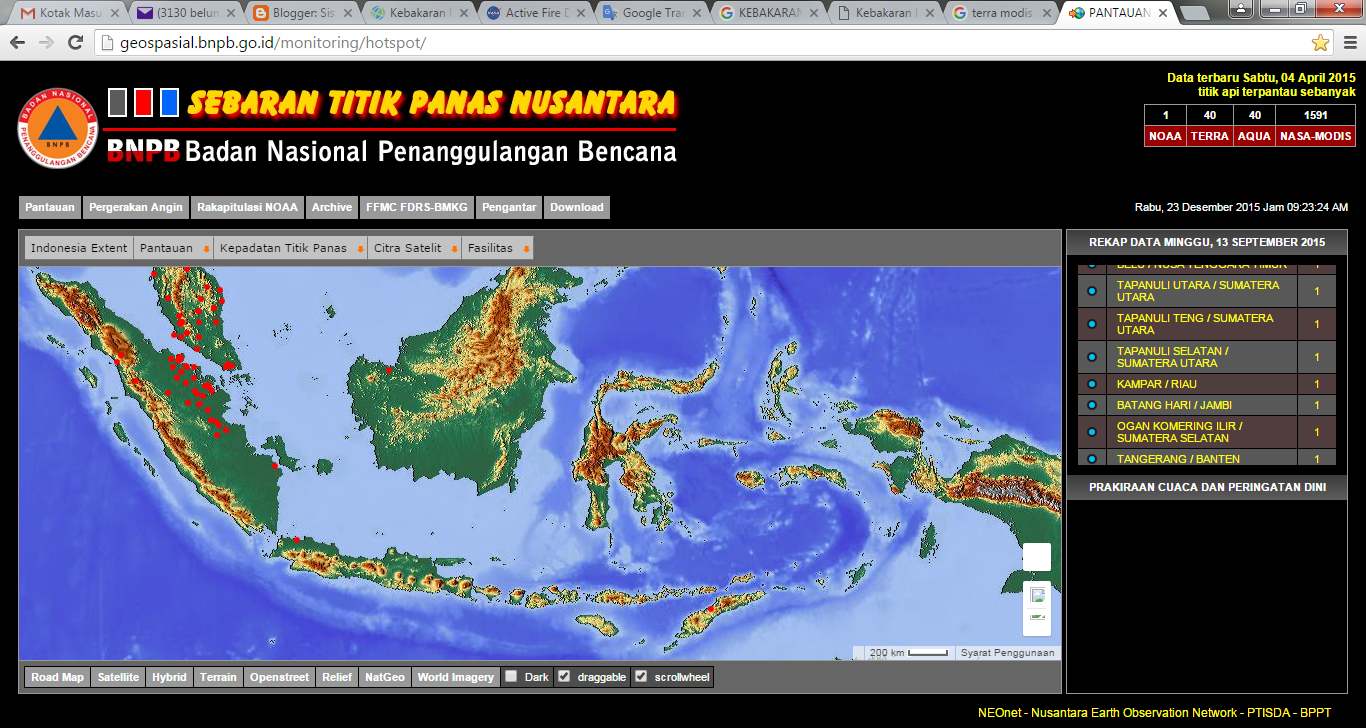Image resolution: width=1366 pixels, height=728 pixels.
Task: Expand Citra Satelit dropdown
Action: [x=415, y=248]
